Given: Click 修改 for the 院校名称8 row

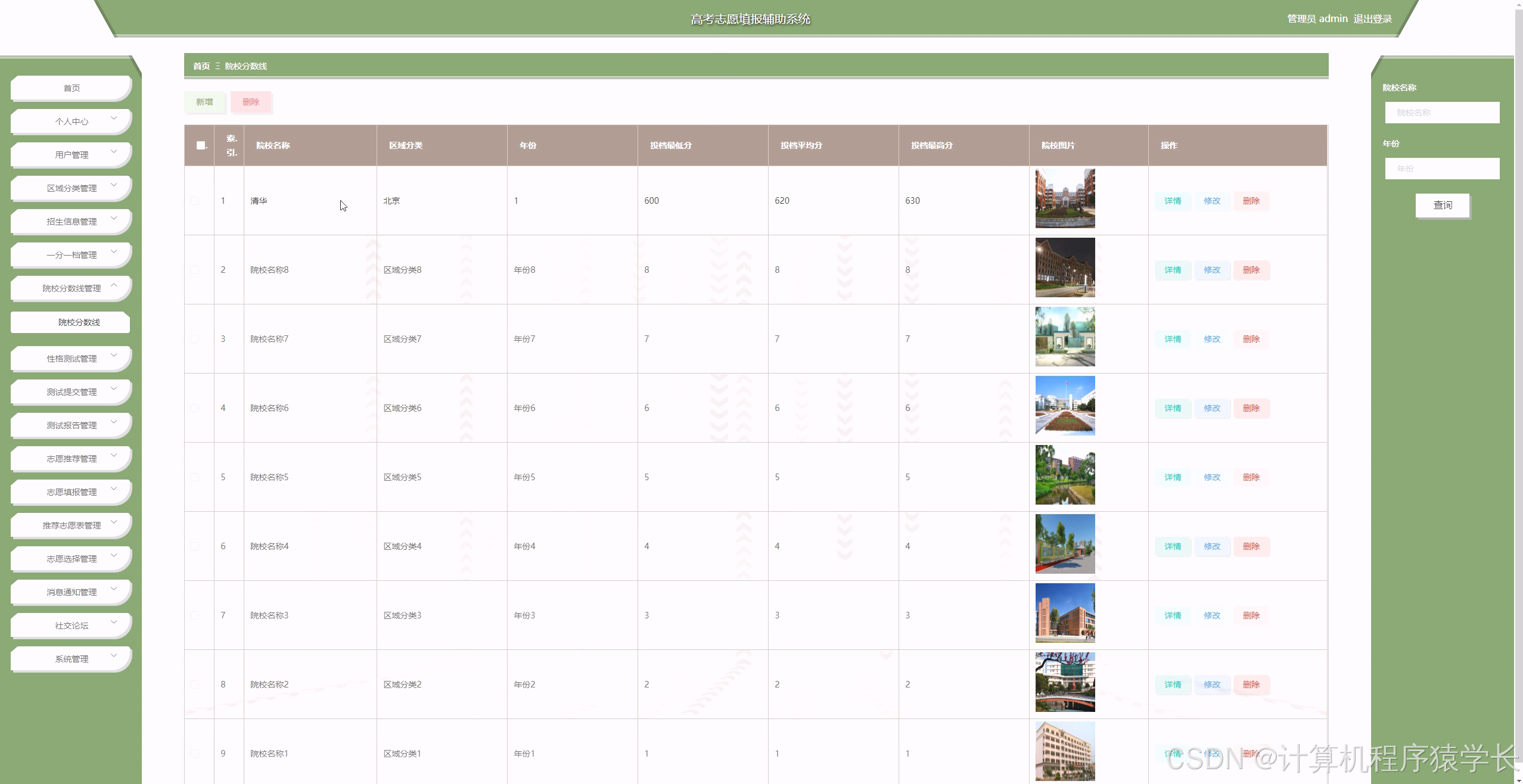Looking at the screenshot, I should 1211,270.
